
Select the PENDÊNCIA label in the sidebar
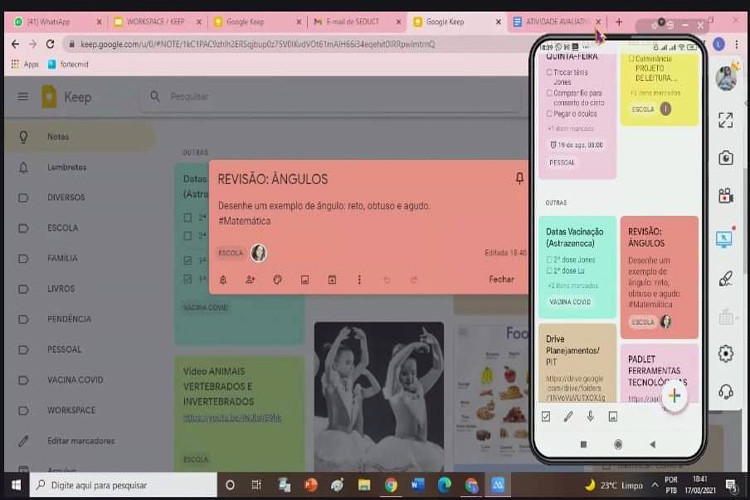[79, 319]
